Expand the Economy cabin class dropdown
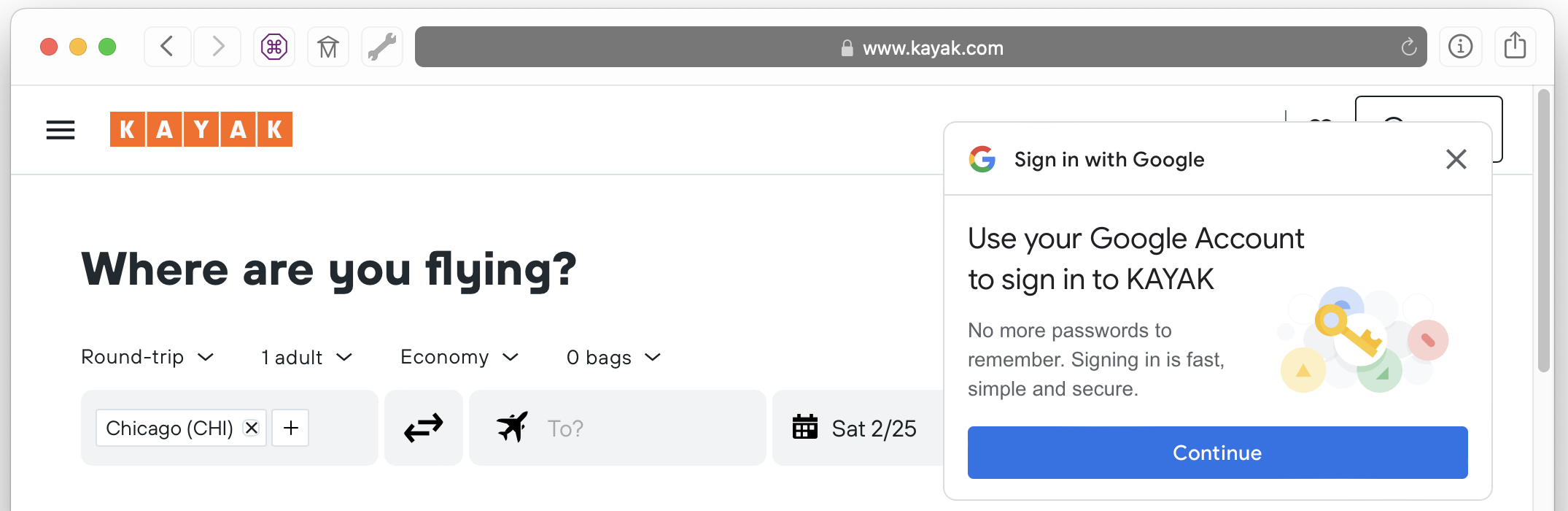This screenshot has height=511, width=1568. pos(459,357)
